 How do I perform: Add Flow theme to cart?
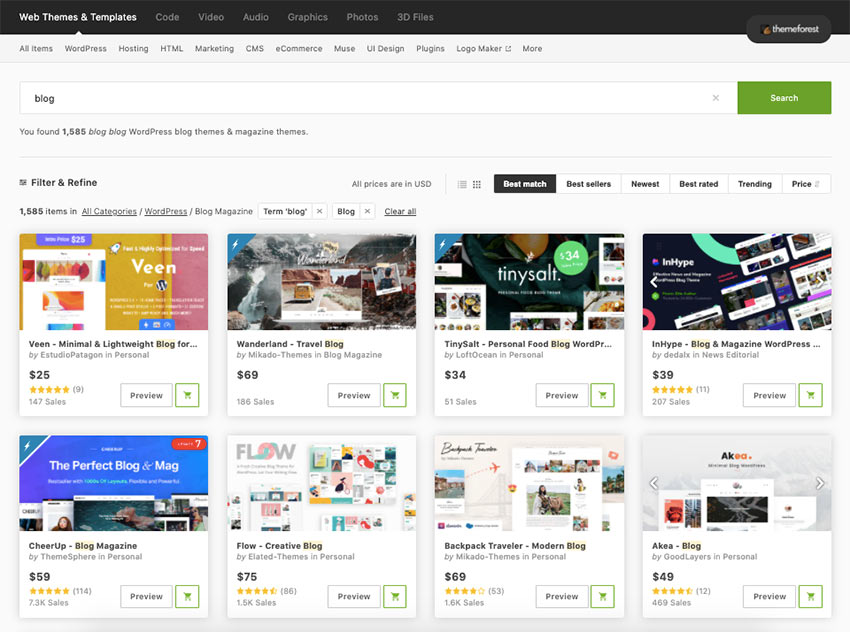(395, 596)
